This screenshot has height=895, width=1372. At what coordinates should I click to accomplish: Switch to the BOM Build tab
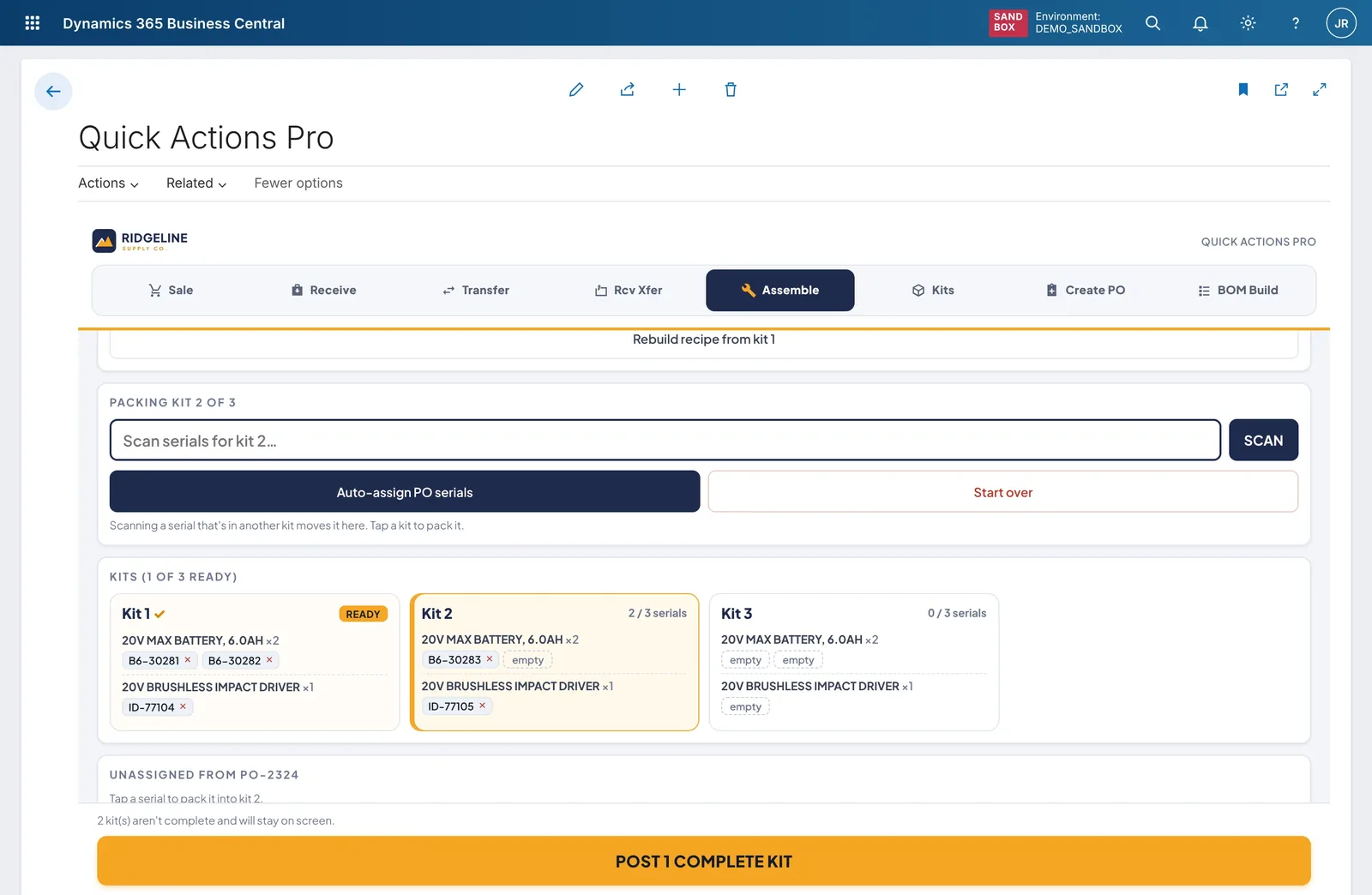point(1238,291)
